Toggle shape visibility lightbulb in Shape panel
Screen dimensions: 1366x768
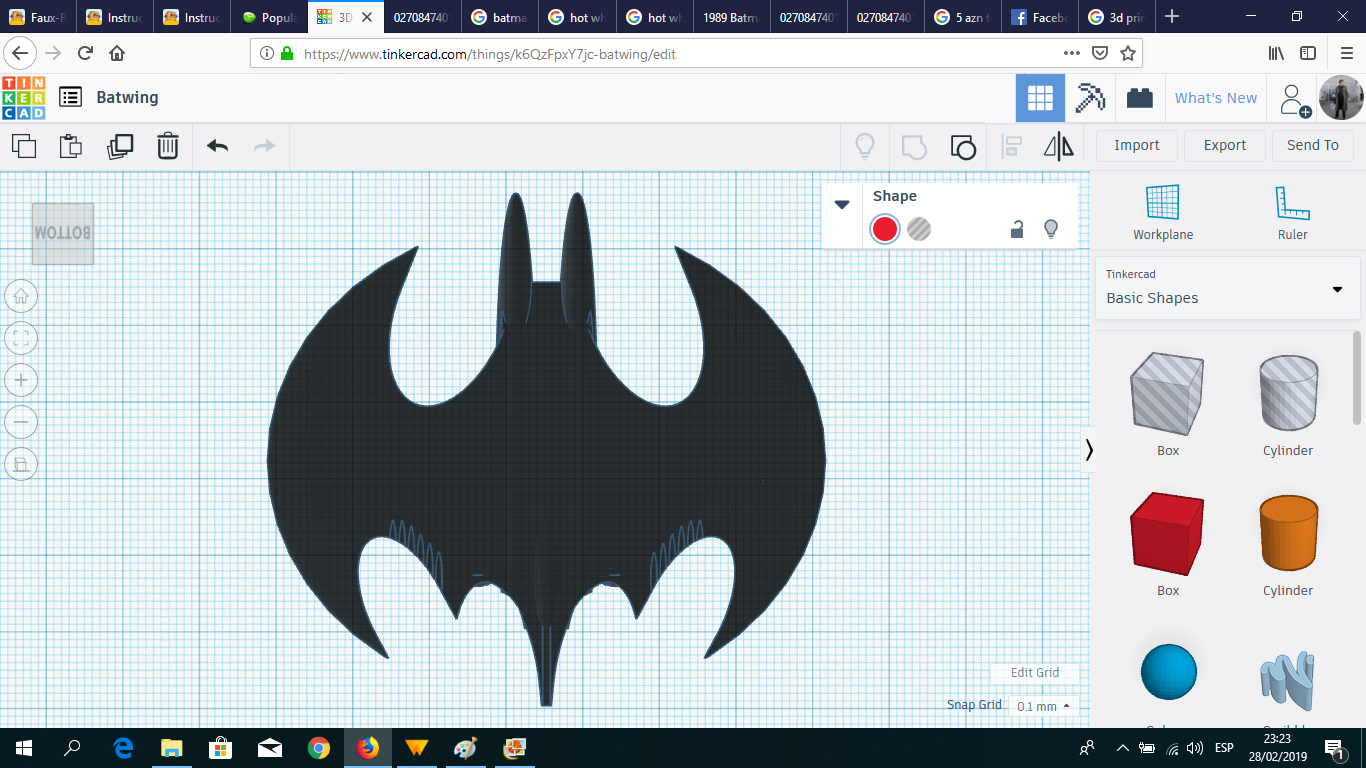click(x=1051, y=229)
